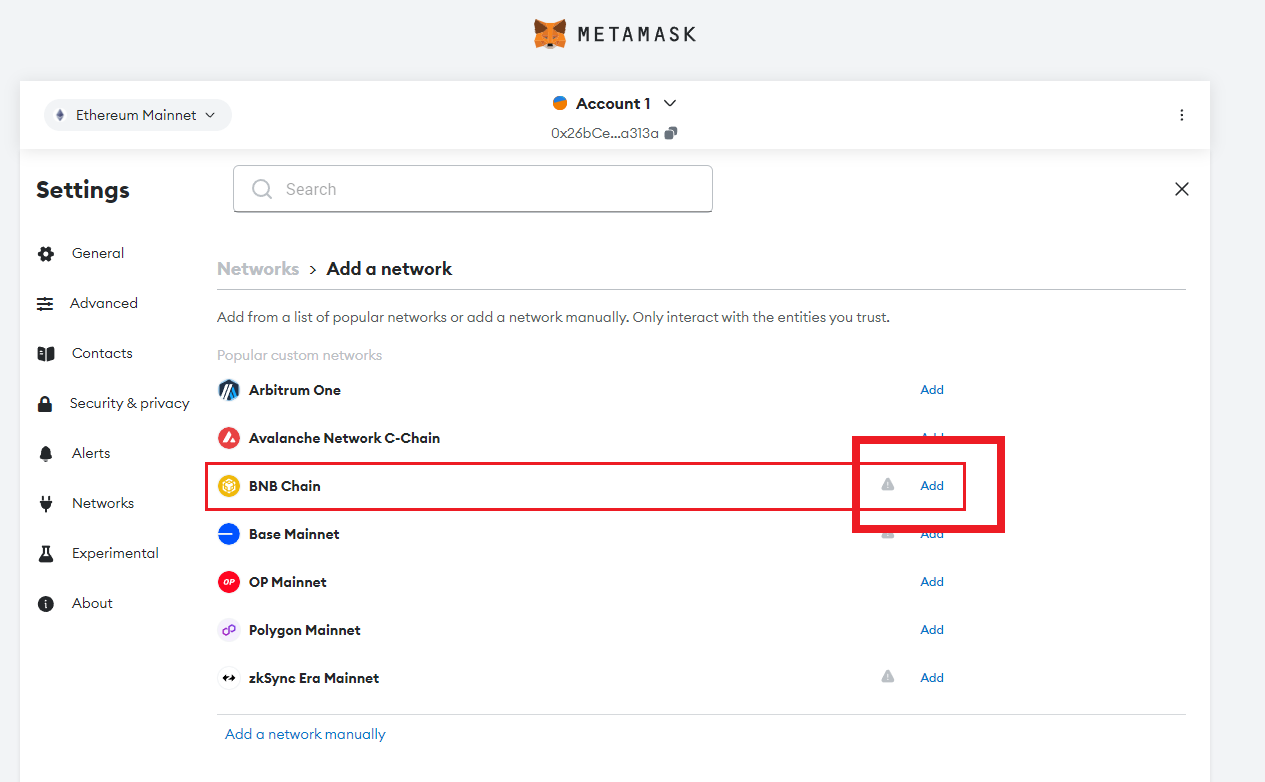Screen dimensions: 1265x782
Task: Select the Experimental settings section
Action: point(115,554)
